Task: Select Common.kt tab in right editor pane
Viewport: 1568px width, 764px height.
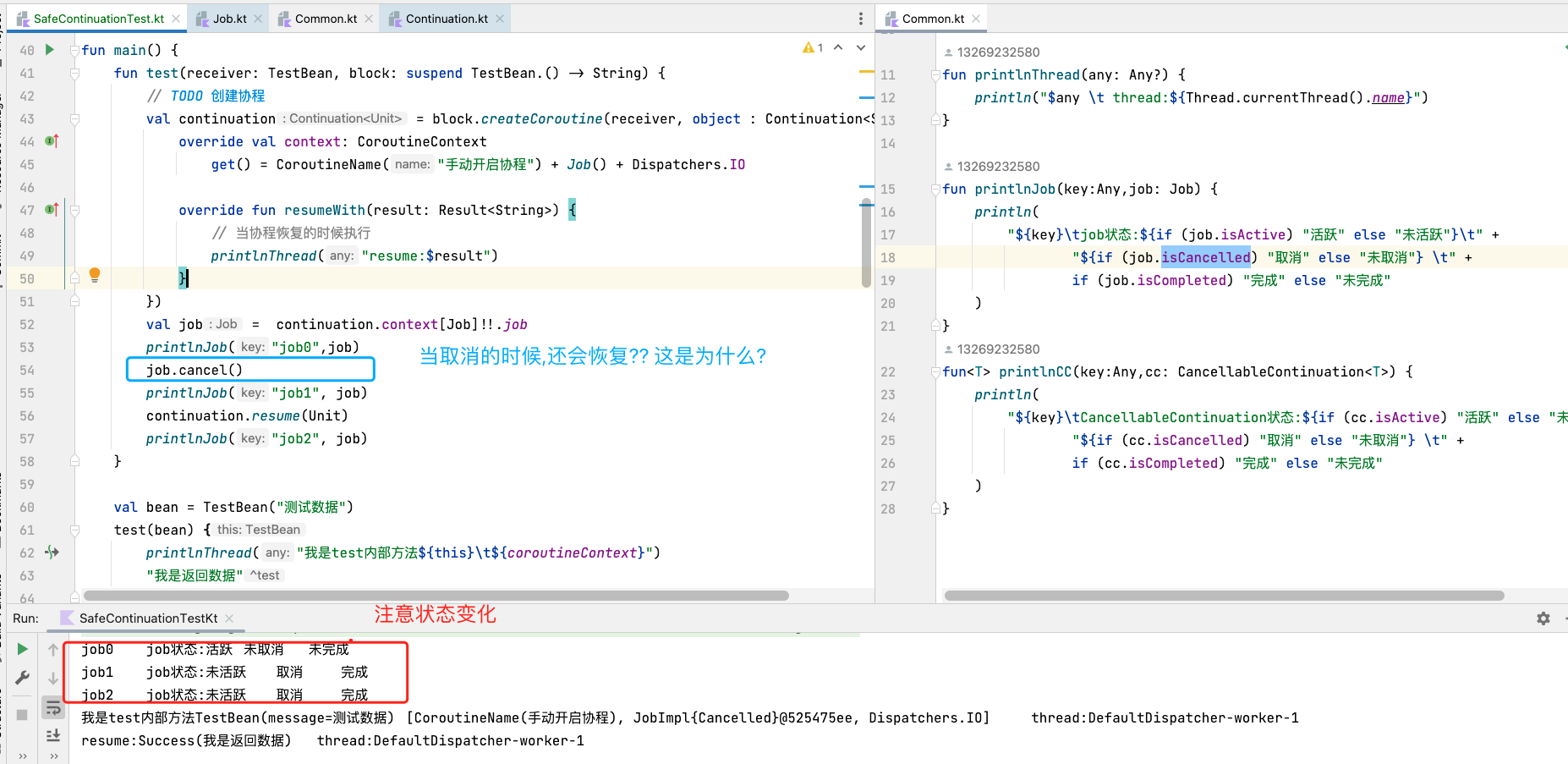Action: [x=933, y=19]
